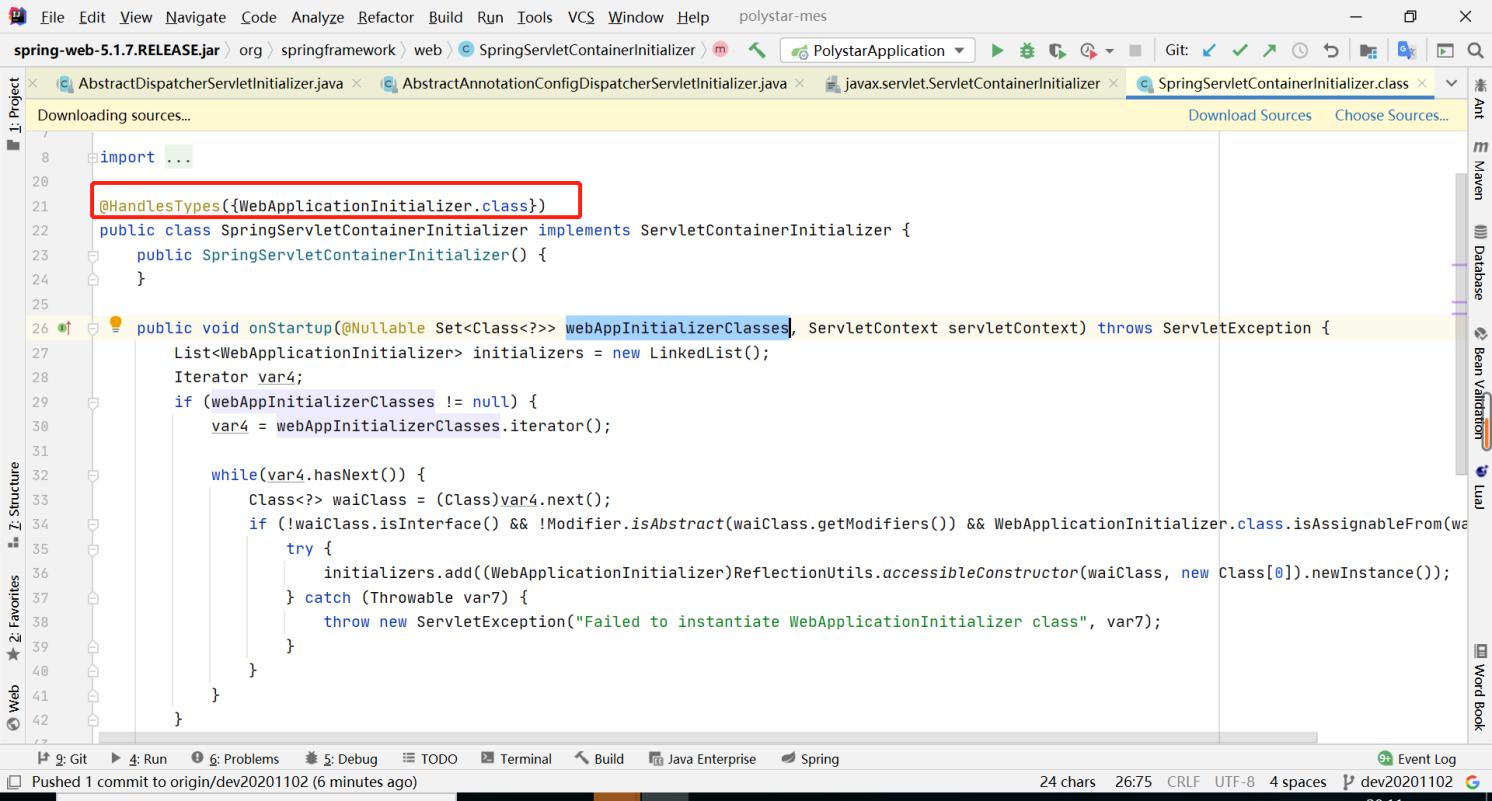Open the Favorites tool window
This screenshot has width=1492, height=801.
[x=12, y=617]
